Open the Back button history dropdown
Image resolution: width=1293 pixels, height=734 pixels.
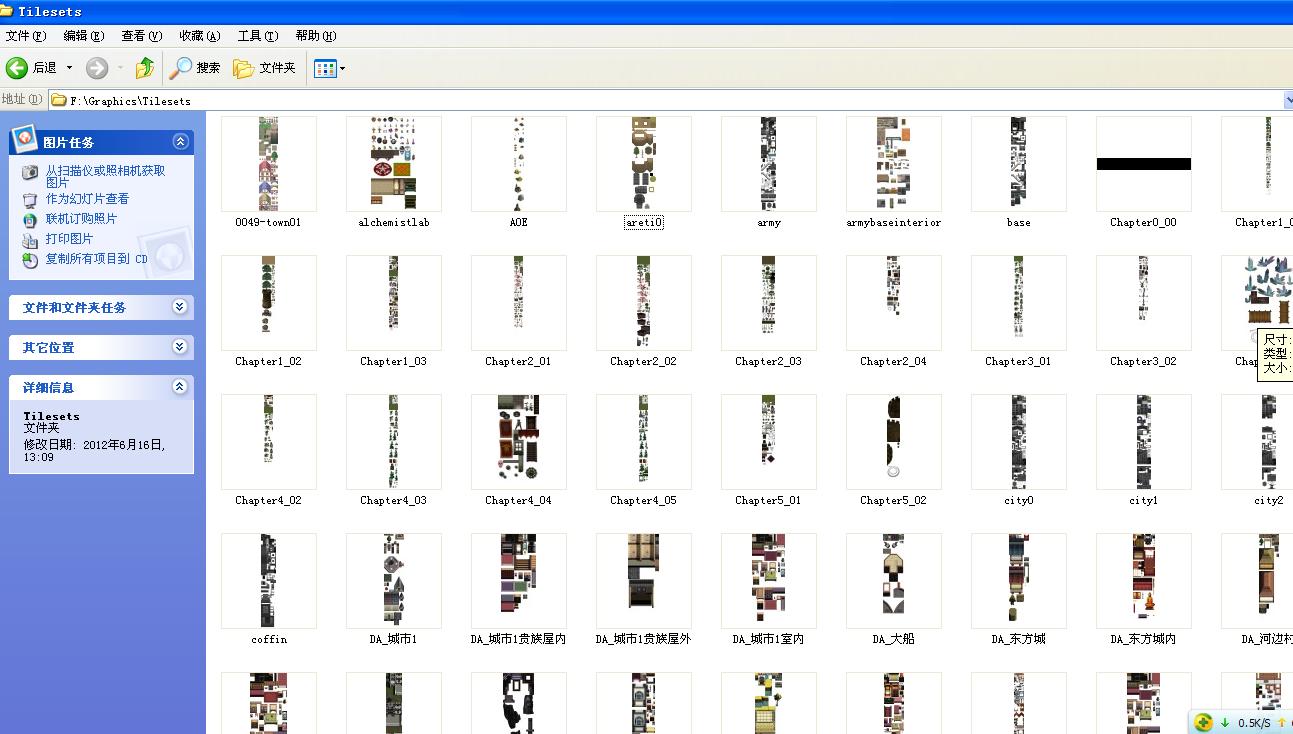tap(69, 68)
